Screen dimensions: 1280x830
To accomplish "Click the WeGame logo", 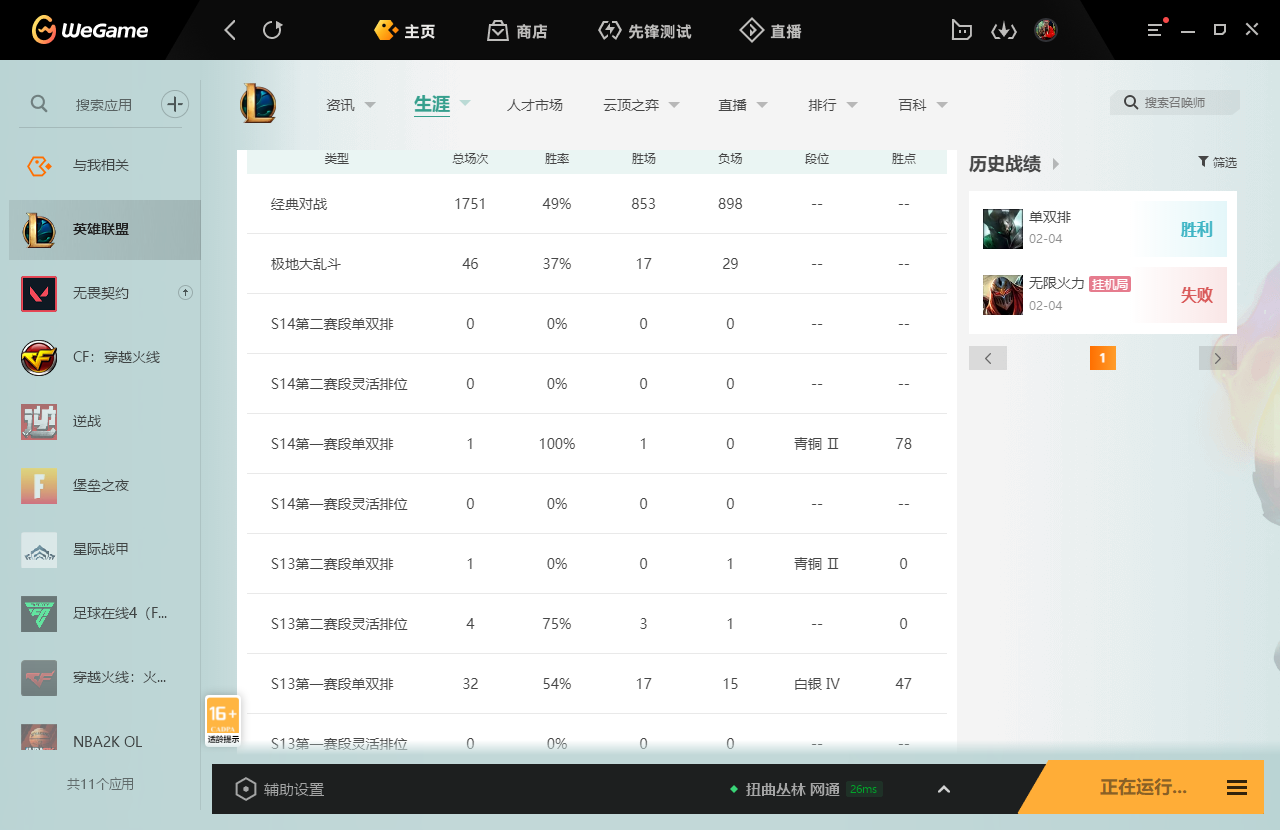I will point(89,30).
